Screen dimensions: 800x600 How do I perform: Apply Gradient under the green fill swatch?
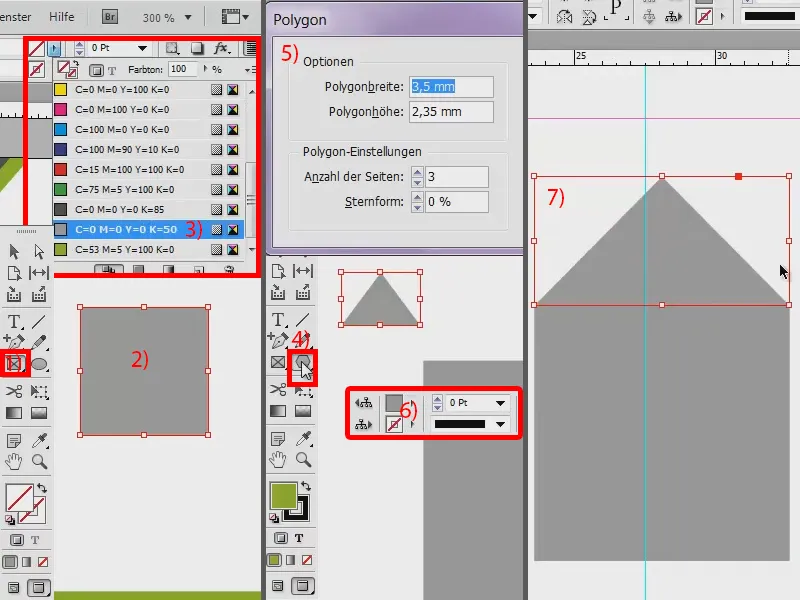point(291,560)
